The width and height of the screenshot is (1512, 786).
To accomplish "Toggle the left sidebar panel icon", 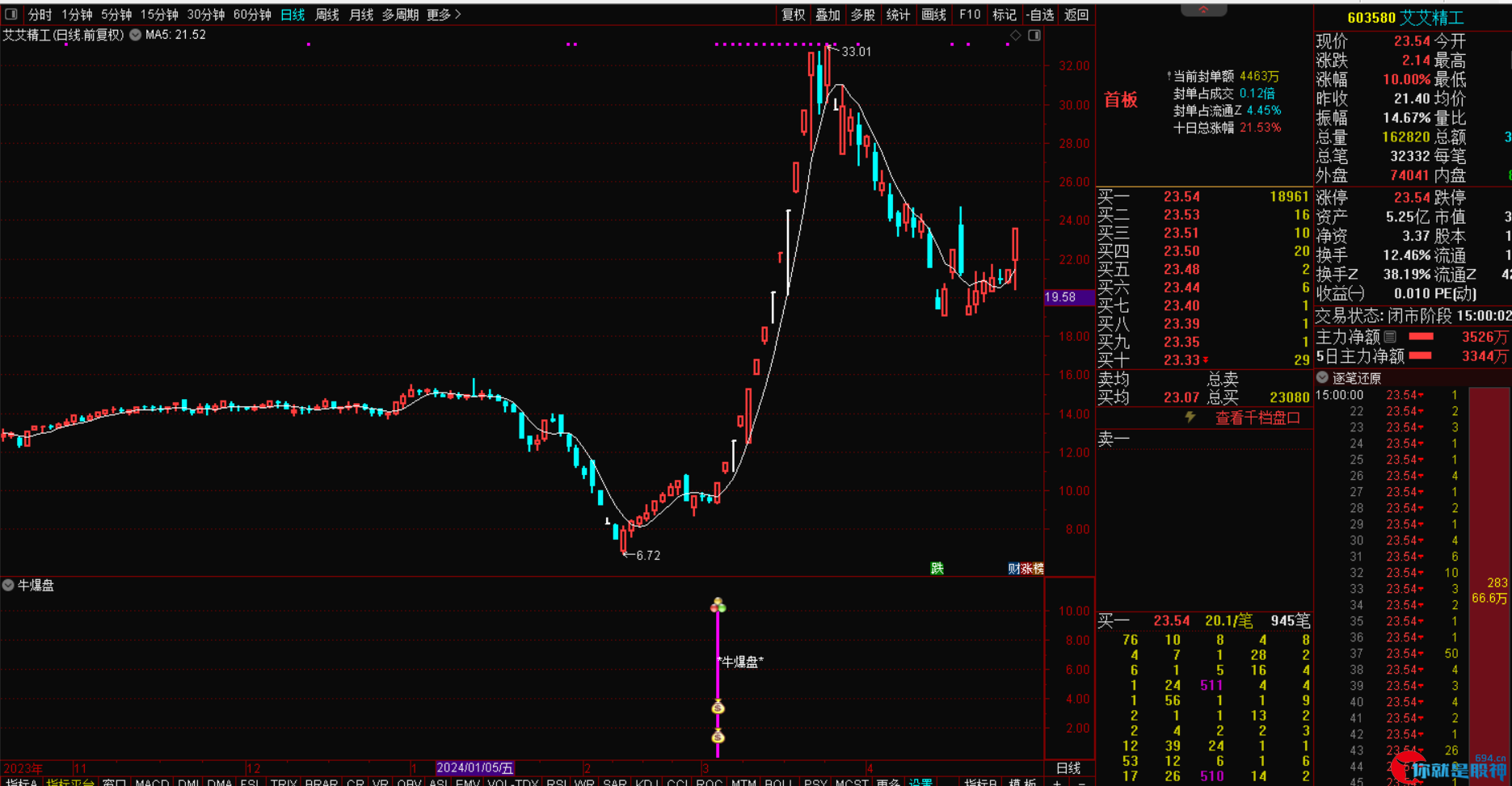I will (11, 15).
